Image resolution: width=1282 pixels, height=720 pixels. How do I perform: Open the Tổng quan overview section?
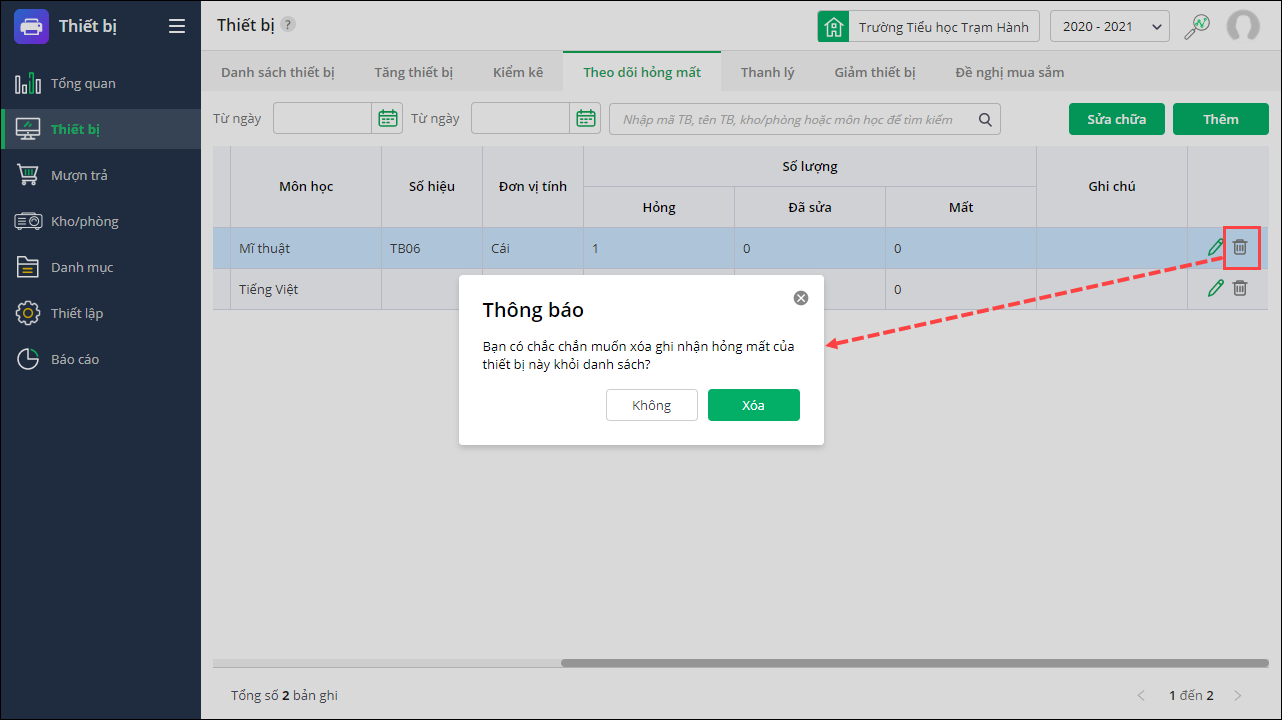click(x=100, y=83)
